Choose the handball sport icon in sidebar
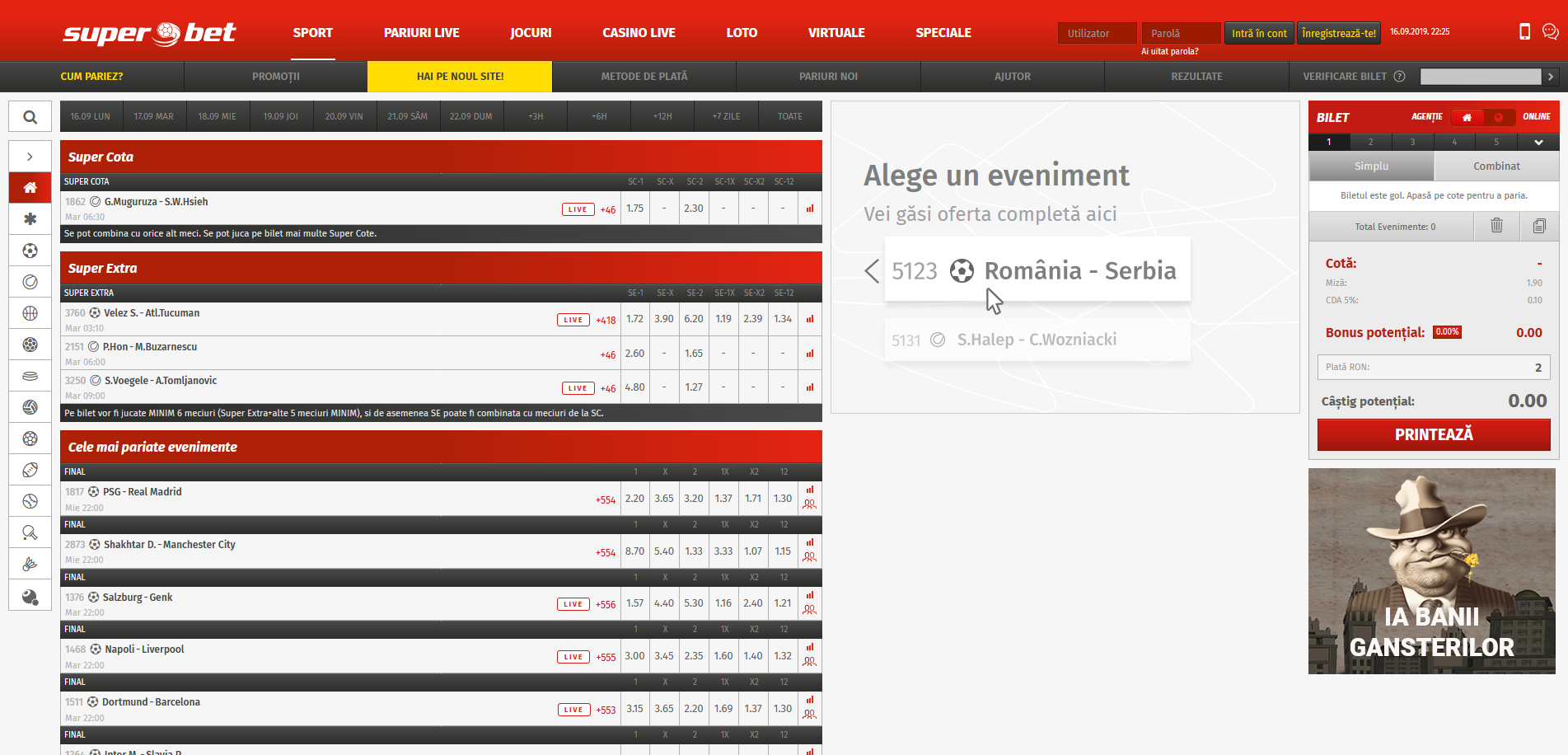The width and height of the screenshot is (1568, 755). (x=30, y=345)
